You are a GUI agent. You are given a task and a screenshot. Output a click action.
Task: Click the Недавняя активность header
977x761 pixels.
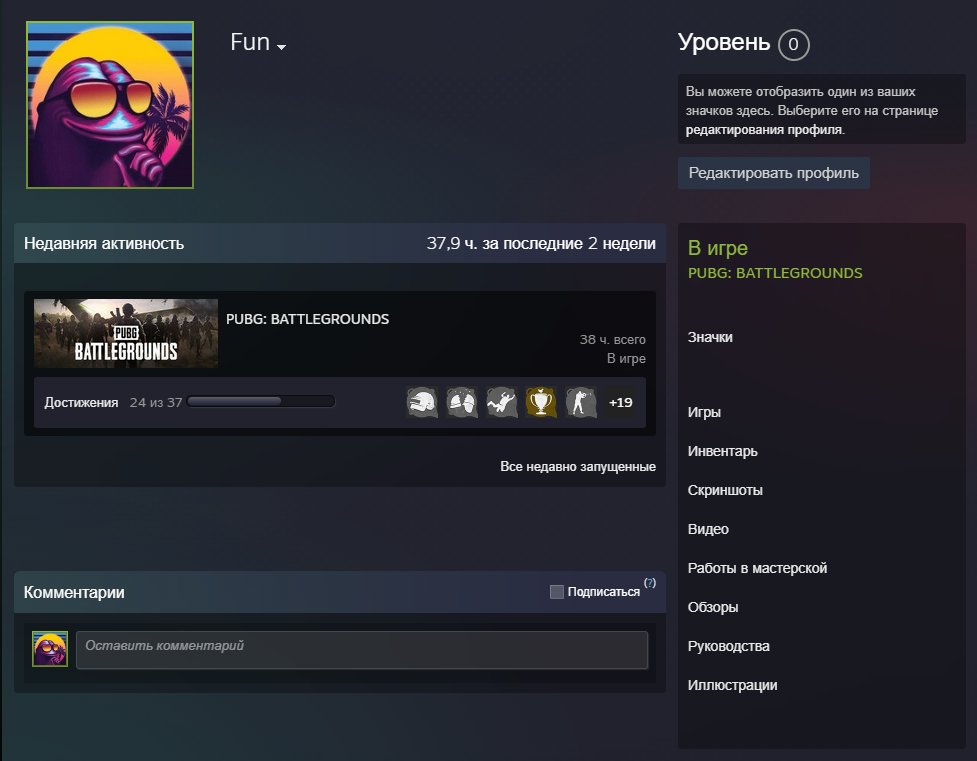[104, 244]
